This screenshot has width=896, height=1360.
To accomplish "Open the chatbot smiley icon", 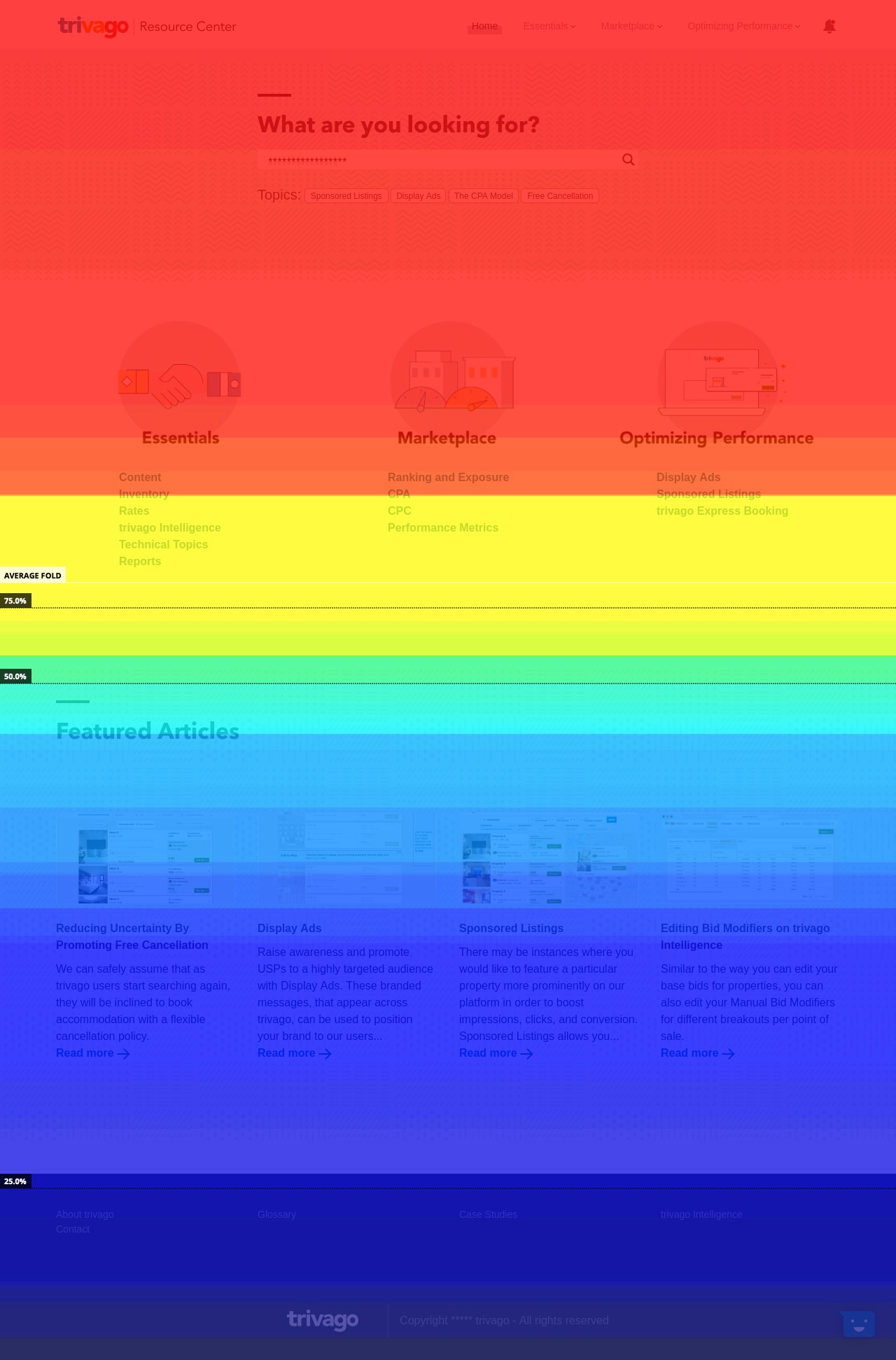I will pos(859,1324).
